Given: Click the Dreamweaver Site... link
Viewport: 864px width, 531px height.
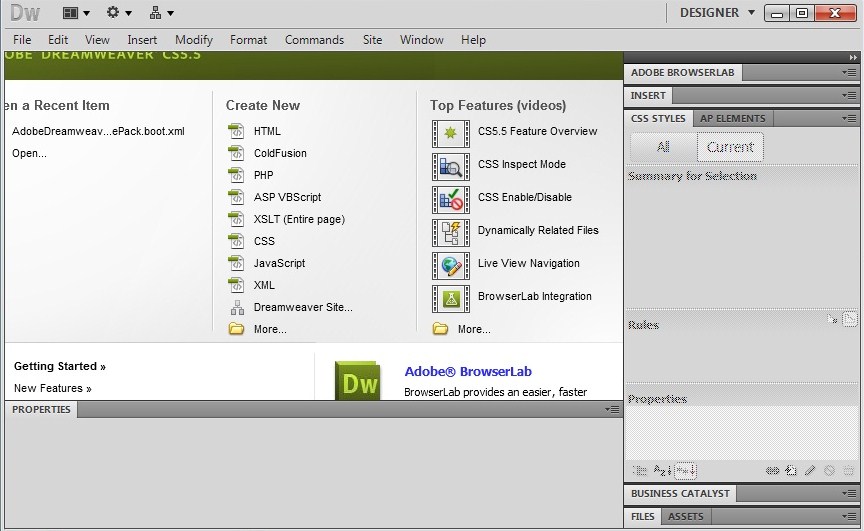Looking at the screenshot, I should point(303,307).
